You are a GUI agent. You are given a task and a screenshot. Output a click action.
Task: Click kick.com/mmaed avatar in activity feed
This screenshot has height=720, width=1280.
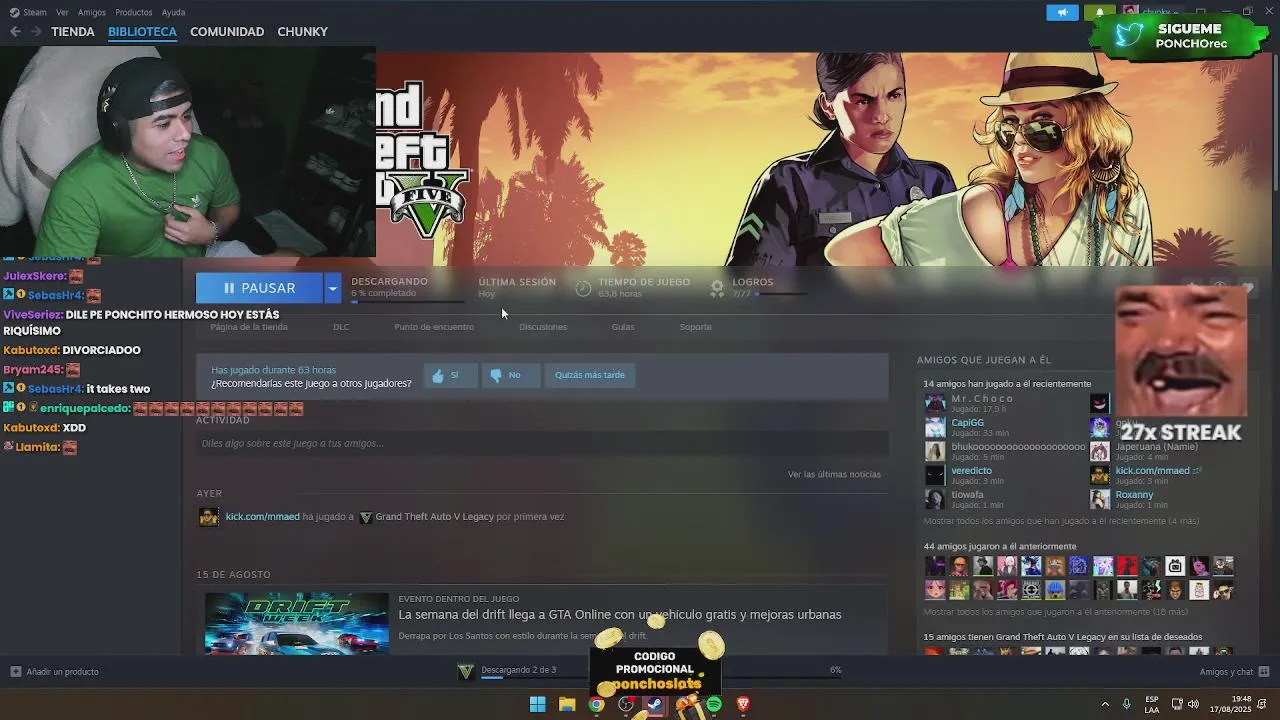click(x=208, y=517)
